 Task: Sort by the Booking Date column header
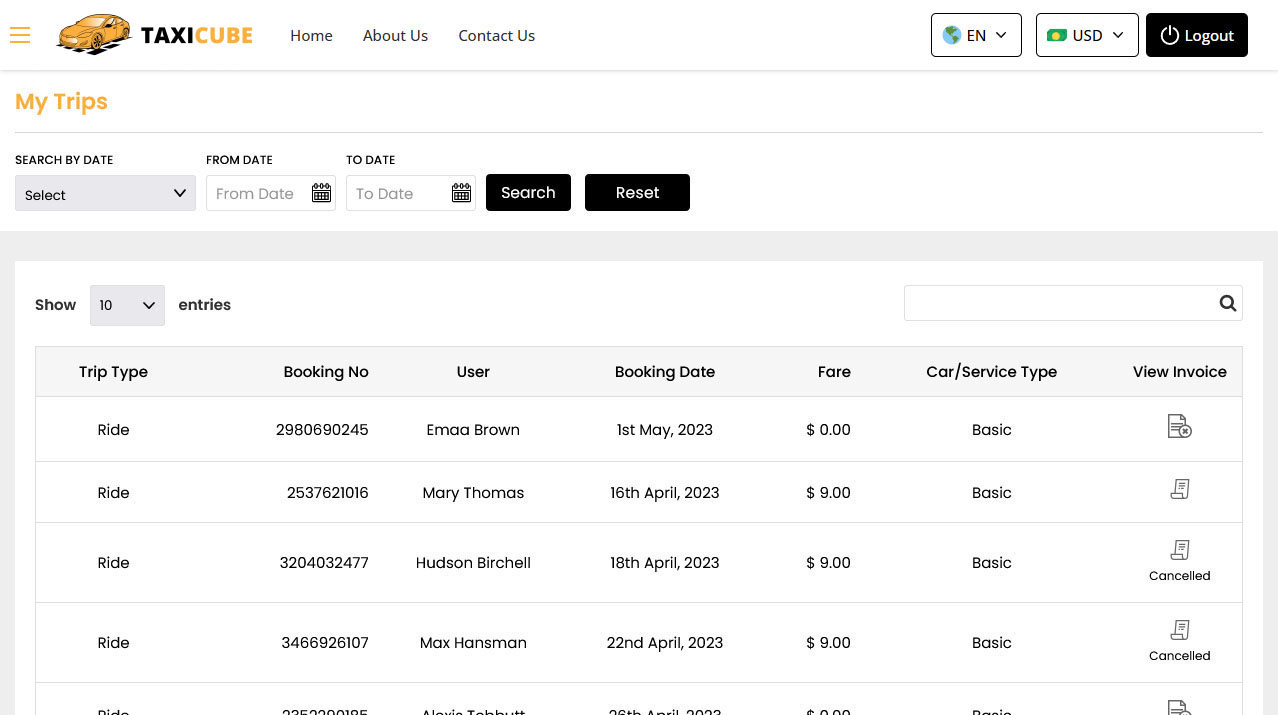point(665,371)
